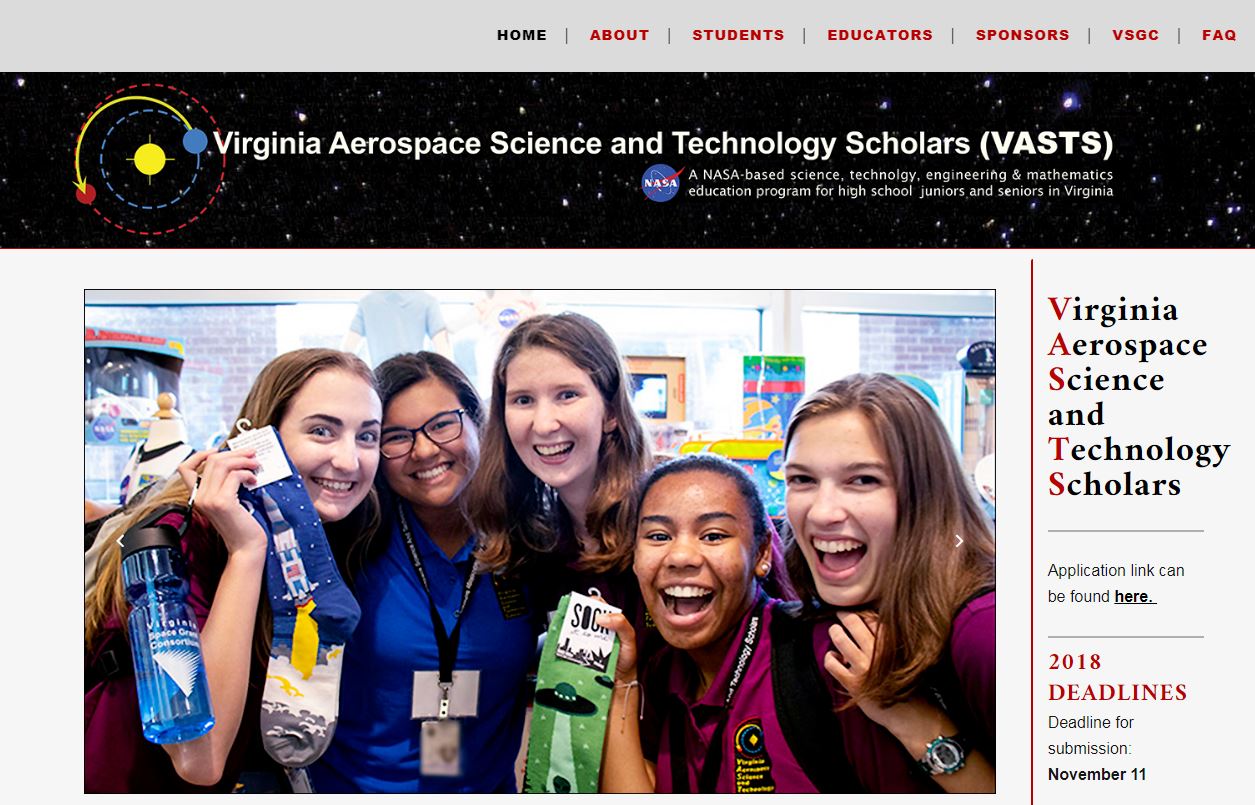The image size is (1255, 805).
Task: Click the NASA logo in the banner
Action: click(661, 183)
